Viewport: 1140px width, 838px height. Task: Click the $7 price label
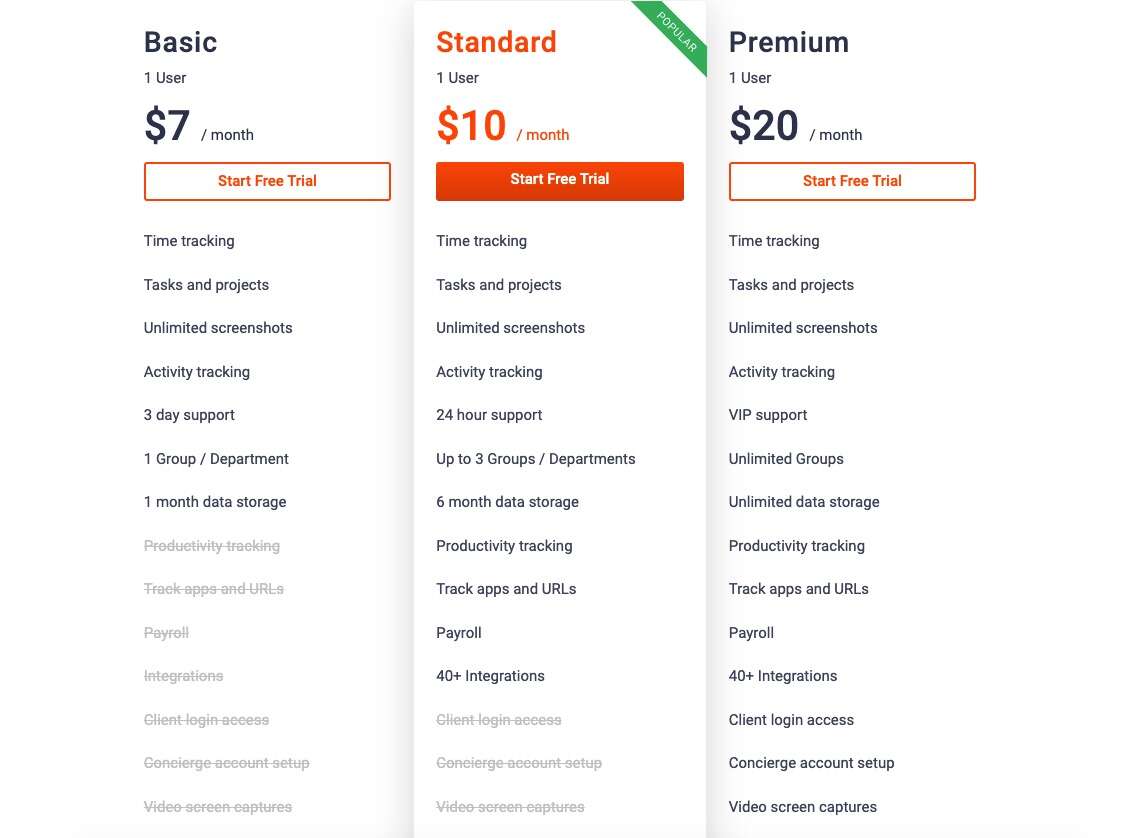166,126
